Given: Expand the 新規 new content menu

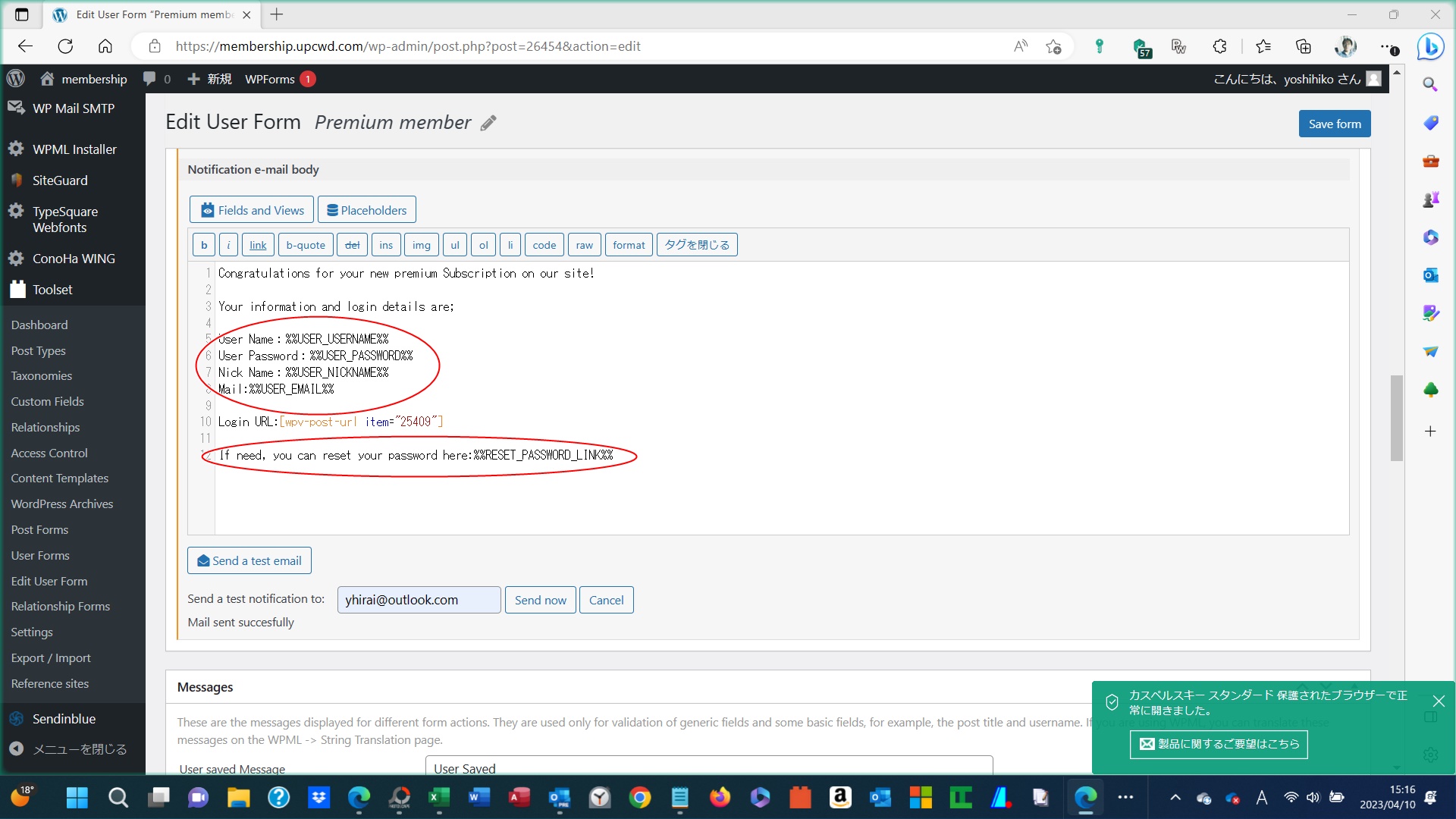Looking at the screenshot, I should tap(210, 79).
